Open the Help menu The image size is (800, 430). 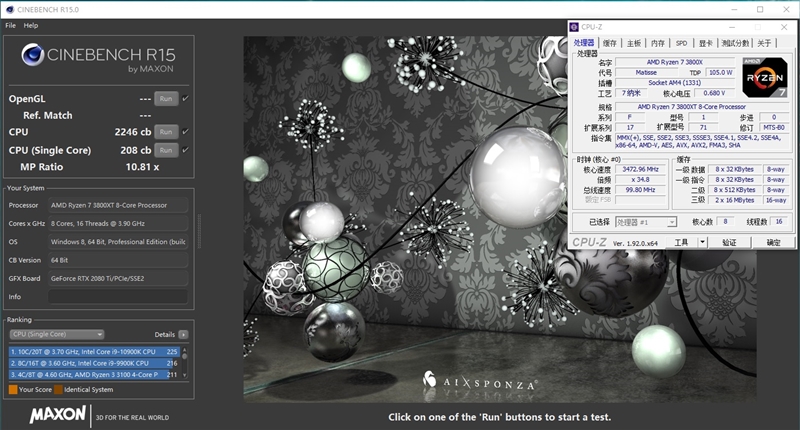coord(31,26)
